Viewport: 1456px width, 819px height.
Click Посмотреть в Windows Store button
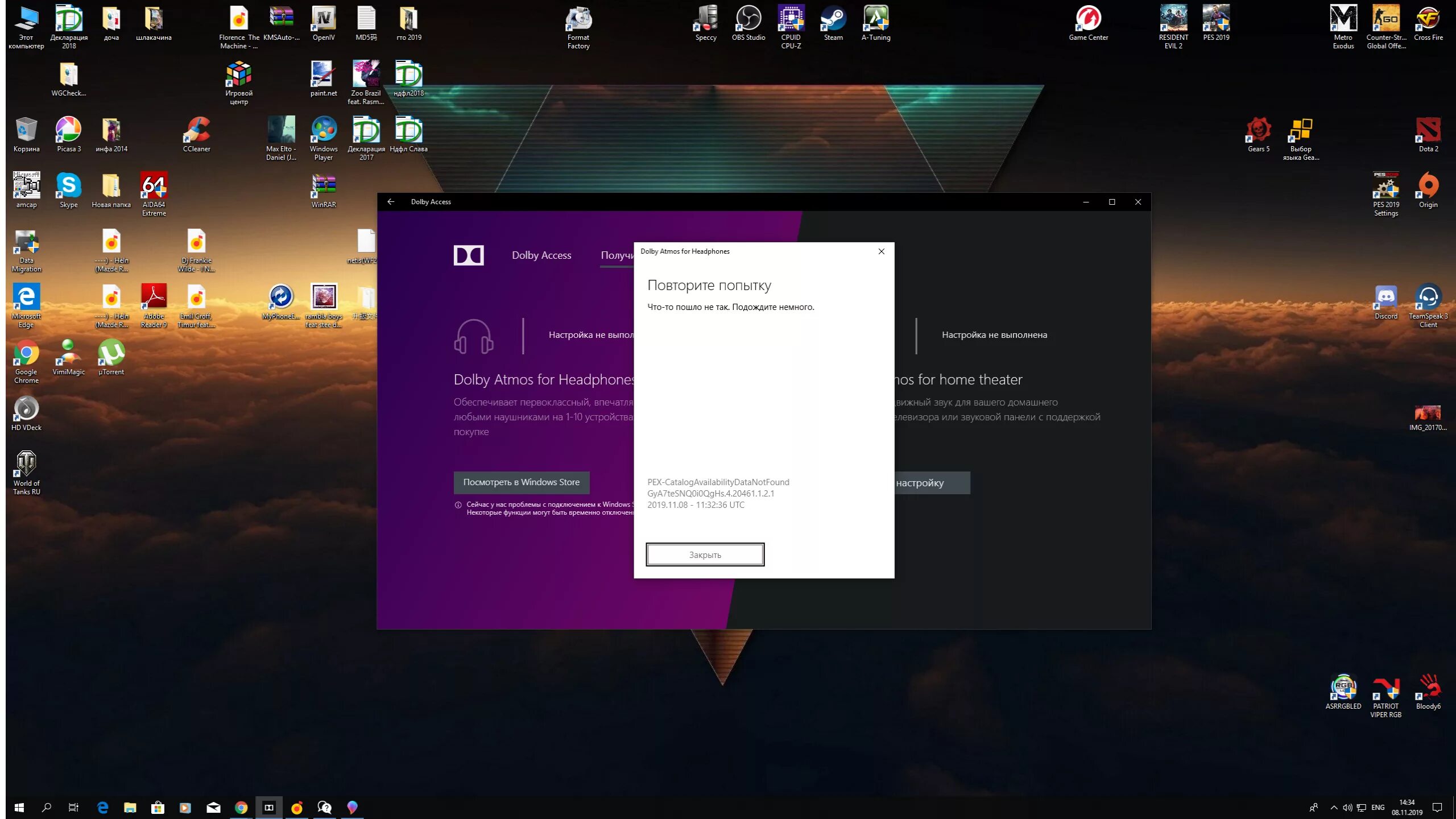pyautogui.click(x=521, y=482)
